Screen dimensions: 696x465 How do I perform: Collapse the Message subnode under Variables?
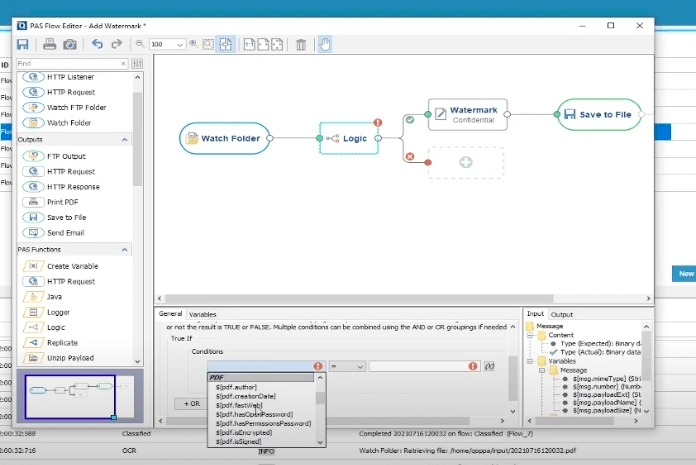pos(542,370)
